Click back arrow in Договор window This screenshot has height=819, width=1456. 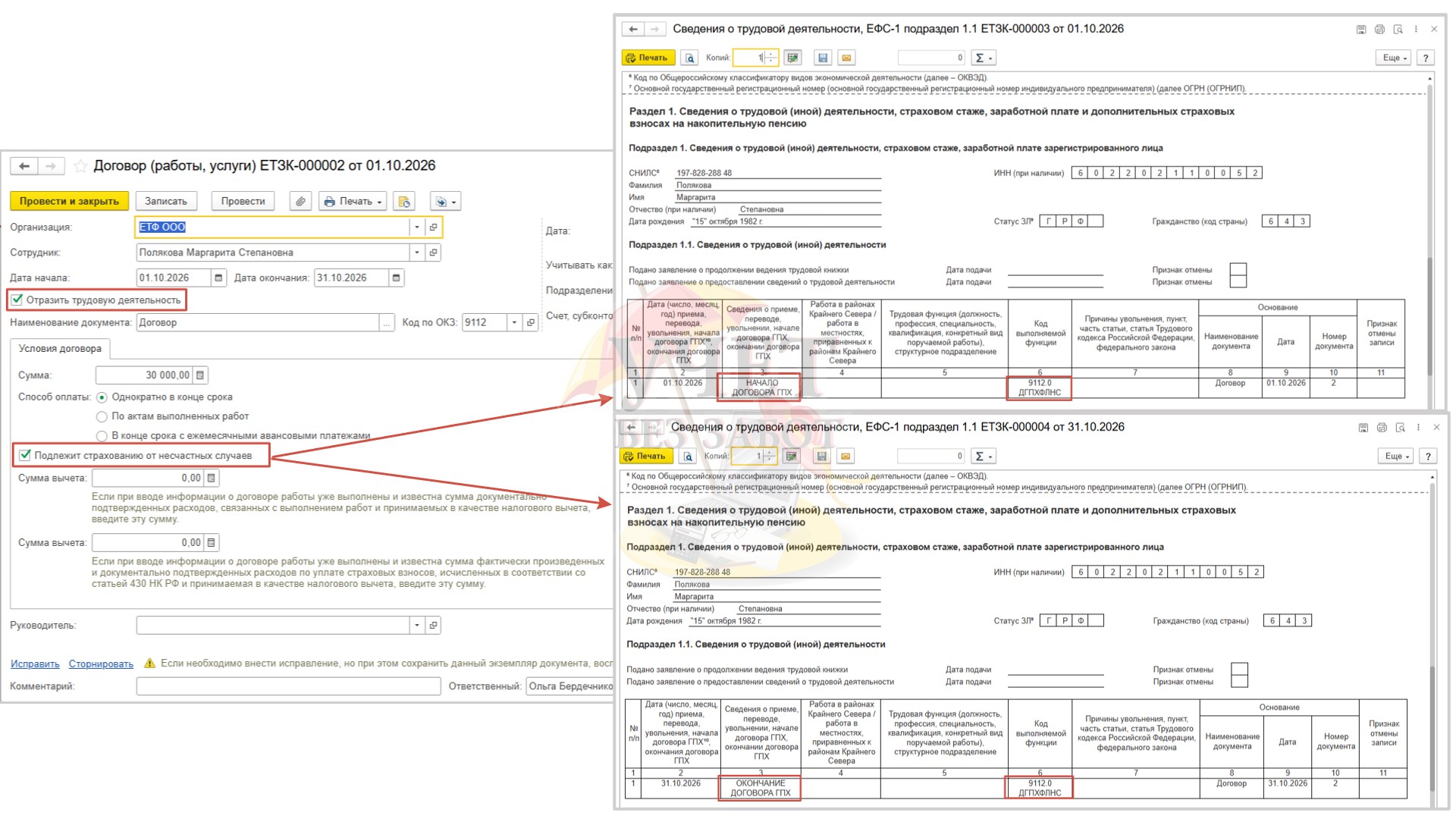tap(24, 166)
